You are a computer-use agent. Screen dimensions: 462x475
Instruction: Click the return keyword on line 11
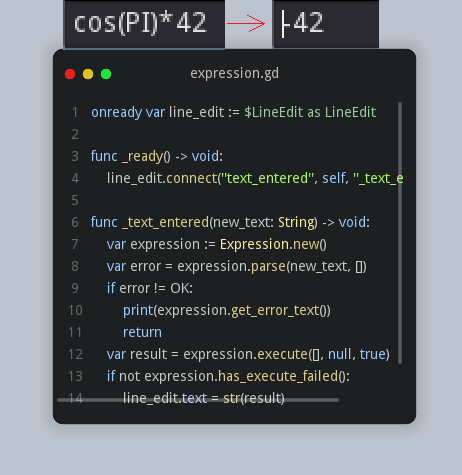142,332
